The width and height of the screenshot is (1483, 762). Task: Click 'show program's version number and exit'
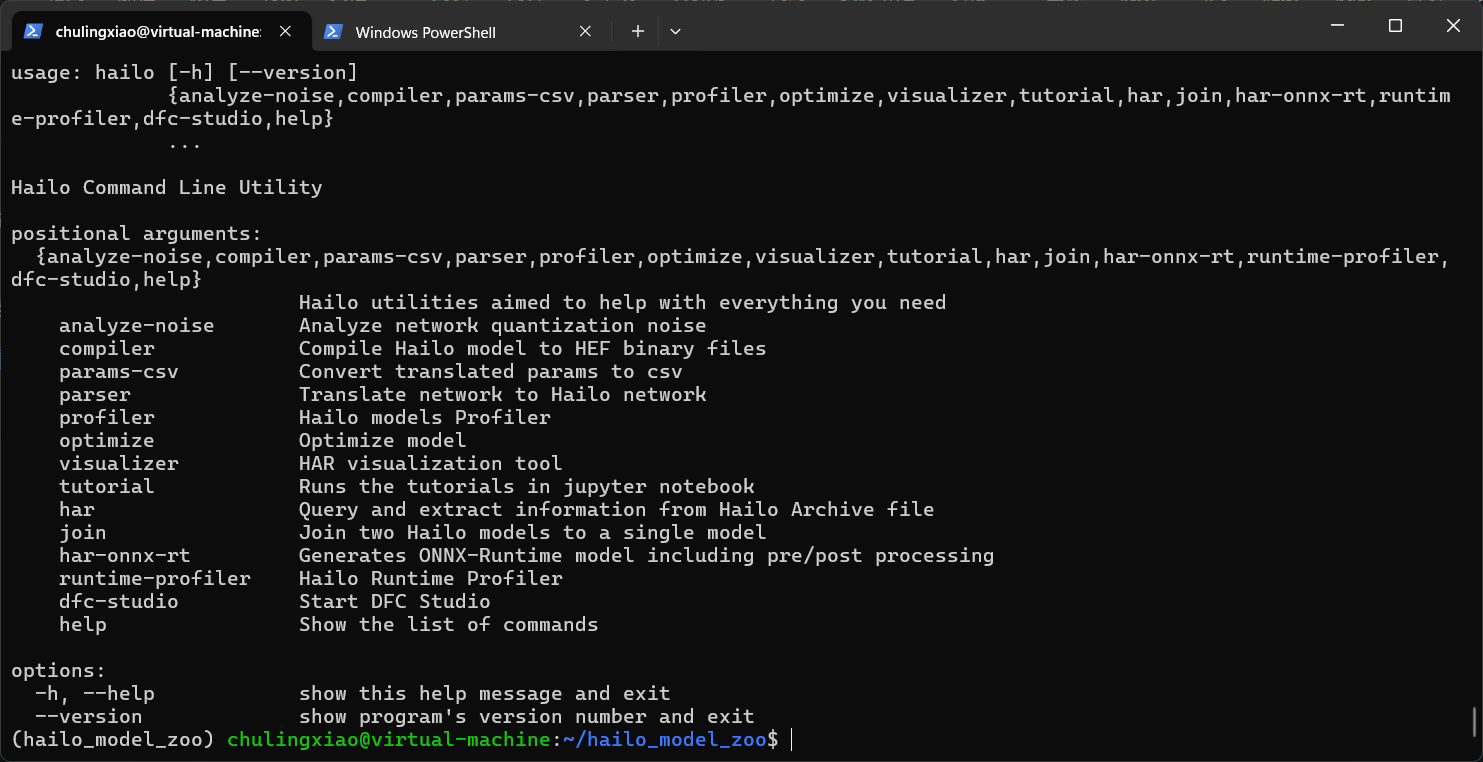(527, 716)
